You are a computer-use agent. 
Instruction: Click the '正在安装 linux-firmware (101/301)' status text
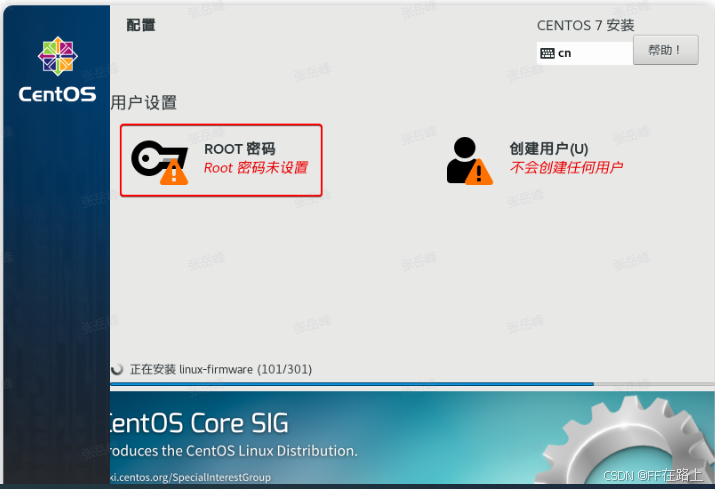(x=221, y=369)
